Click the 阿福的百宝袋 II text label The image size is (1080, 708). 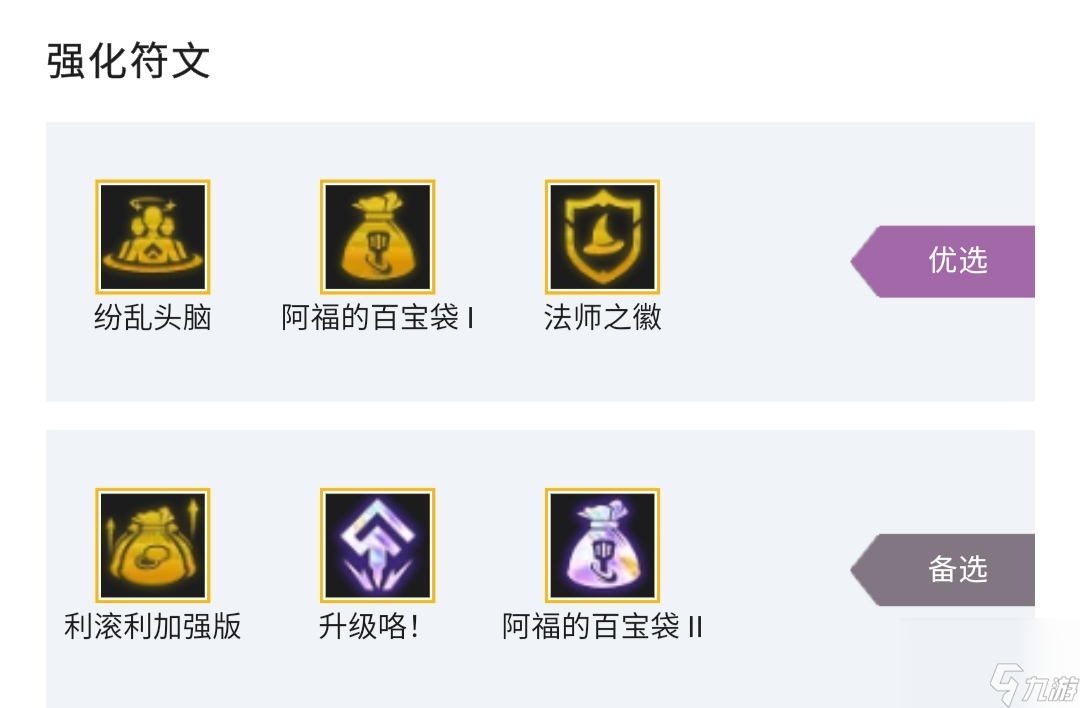click(x=603, y=626)
